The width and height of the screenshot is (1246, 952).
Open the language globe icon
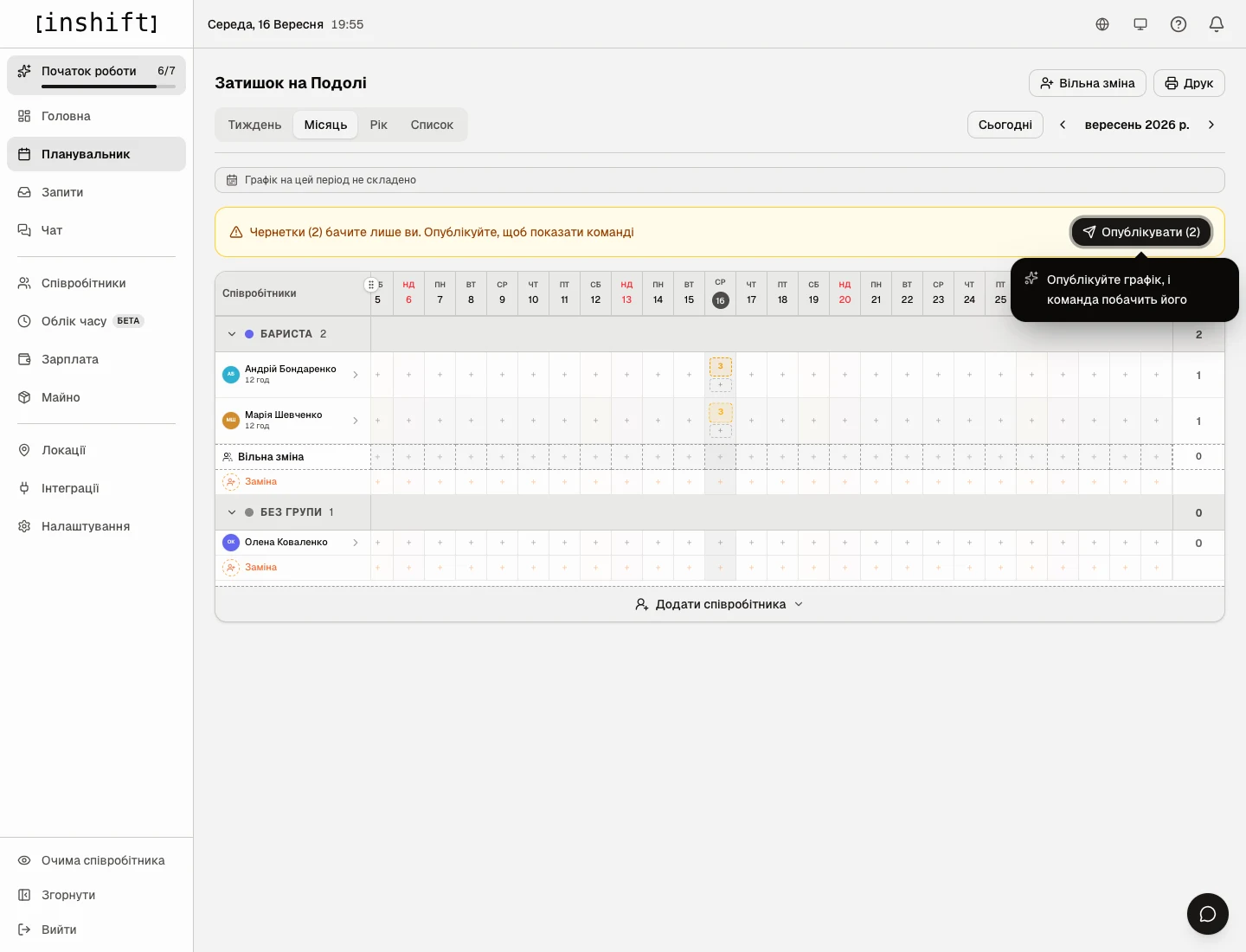pyautogui.click(x=1102, y=24)
